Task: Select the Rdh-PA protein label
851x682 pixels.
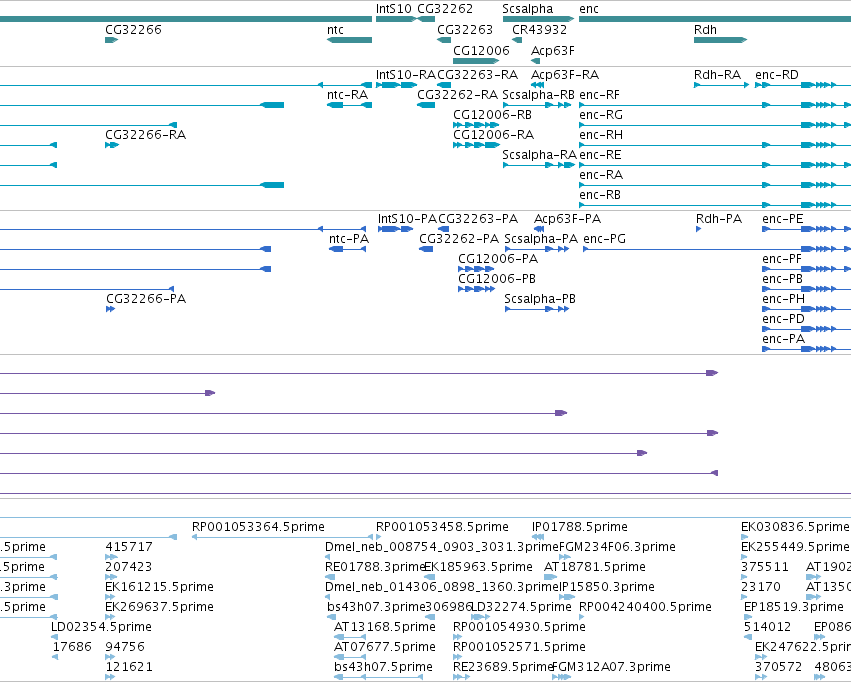Action: coord(719,219)
